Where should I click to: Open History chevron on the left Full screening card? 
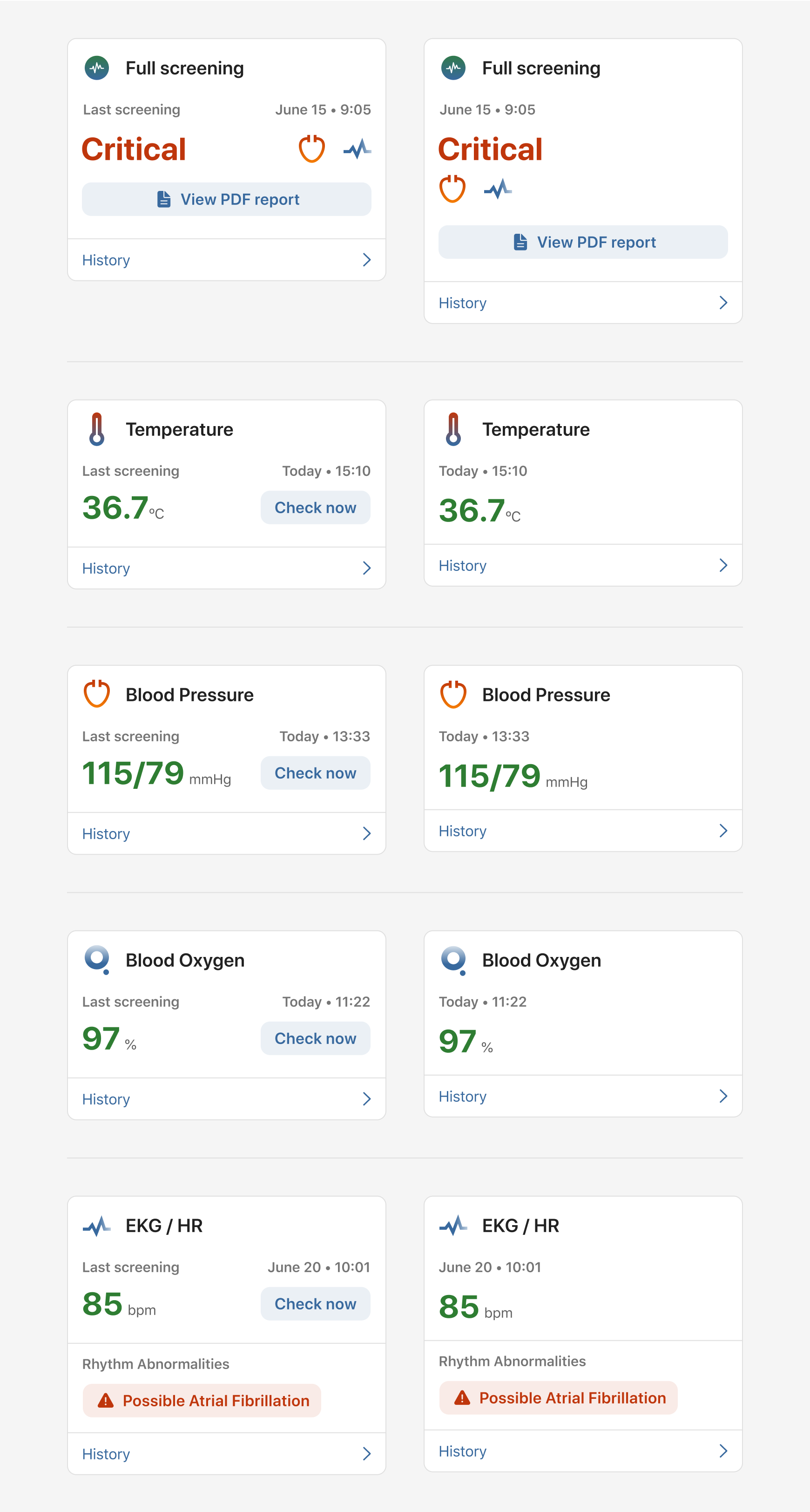coord(367,259)
